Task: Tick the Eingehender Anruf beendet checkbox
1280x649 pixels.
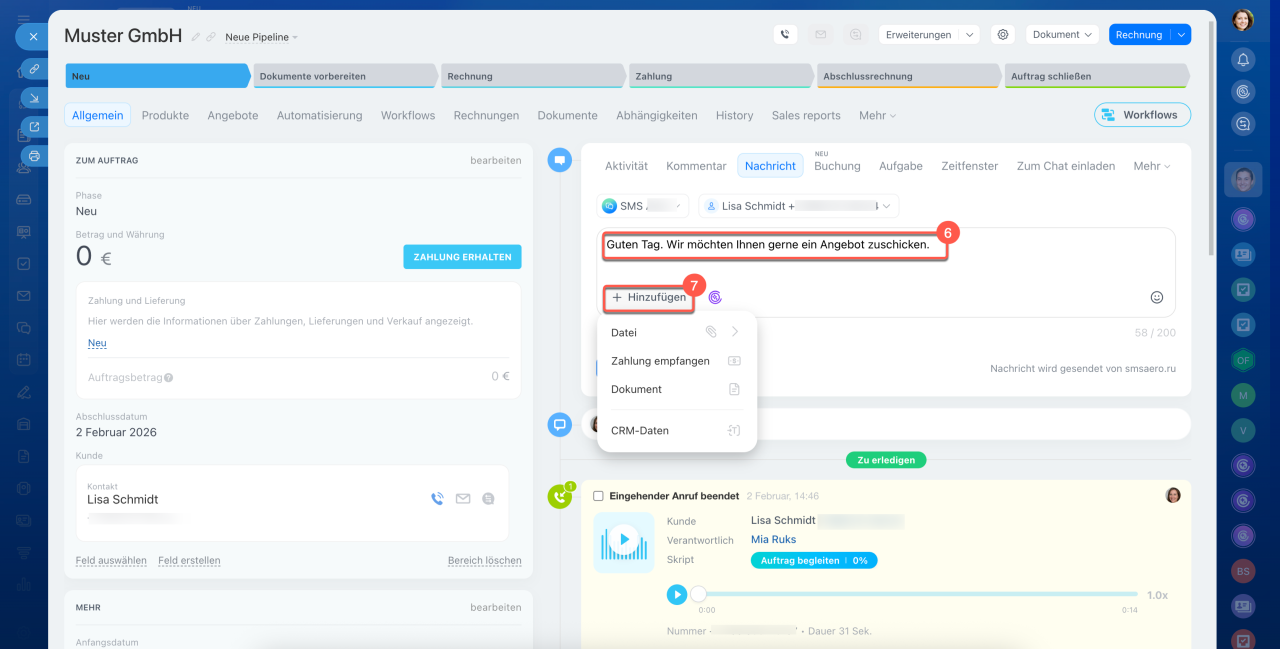Action: [x=598, y=496]
